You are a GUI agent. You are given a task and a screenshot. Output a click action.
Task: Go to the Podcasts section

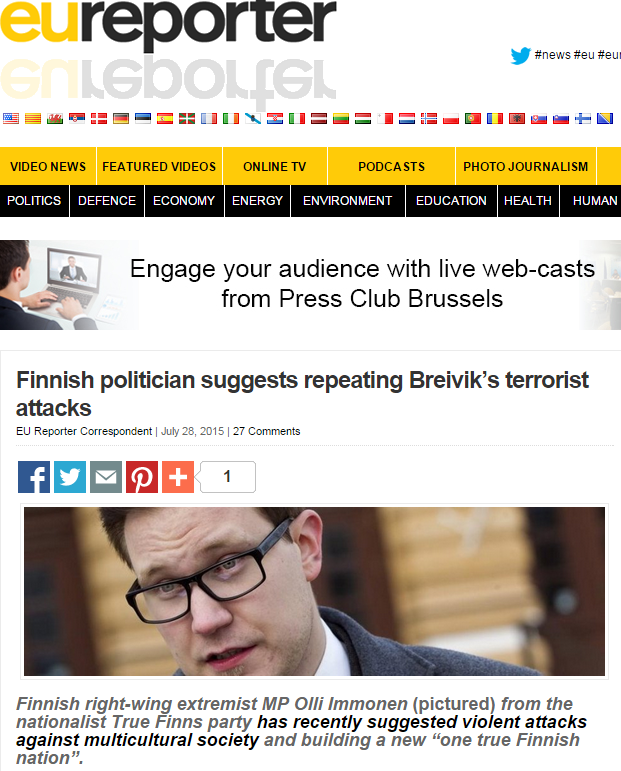pyautogui.click(x=391, y=167)
